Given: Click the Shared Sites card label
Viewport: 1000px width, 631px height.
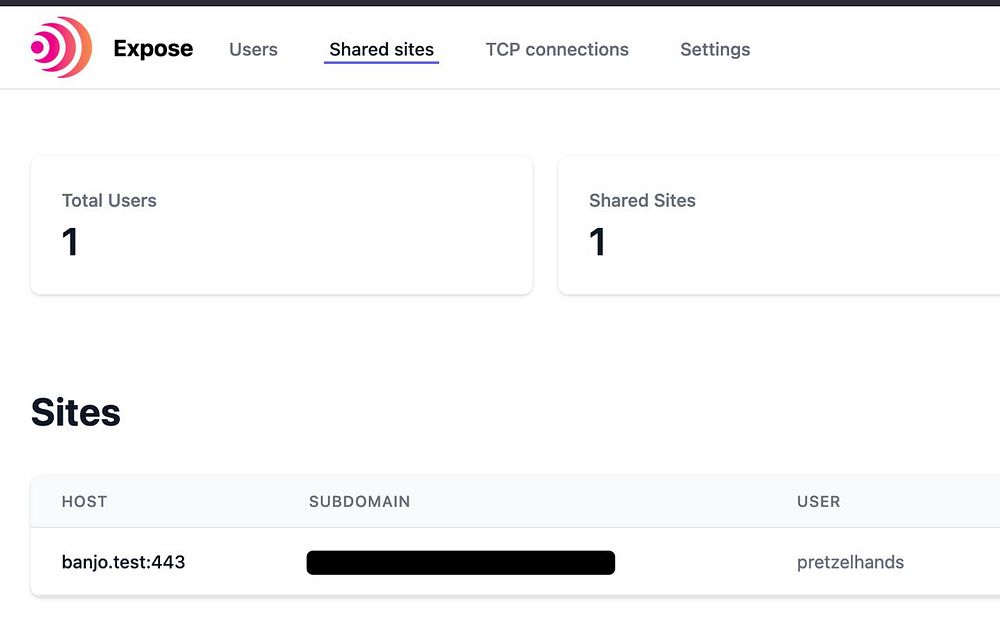Looking at the screenshot, I should point(642,200).
